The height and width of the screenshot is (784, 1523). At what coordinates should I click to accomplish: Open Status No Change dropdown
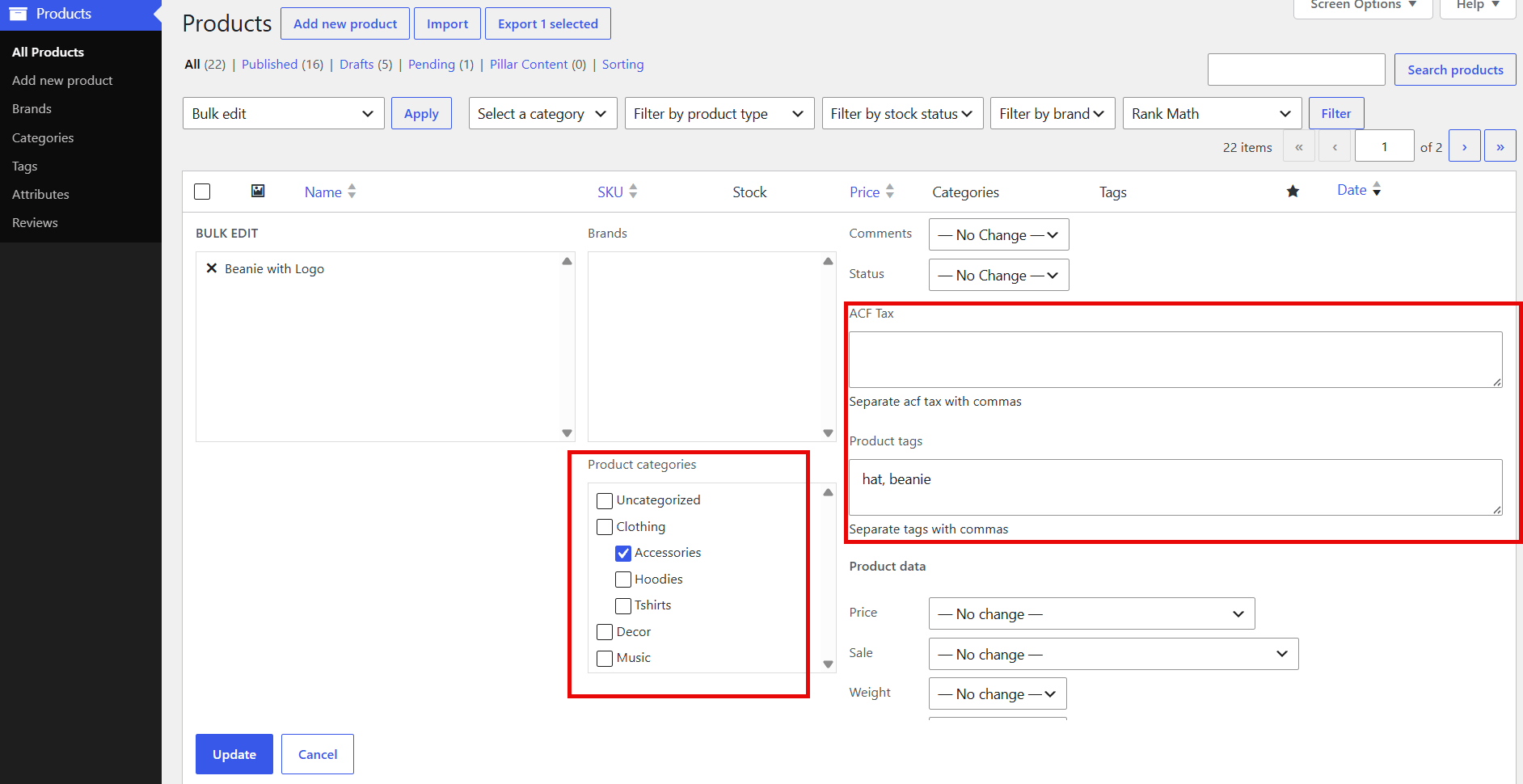click(998, 275)
